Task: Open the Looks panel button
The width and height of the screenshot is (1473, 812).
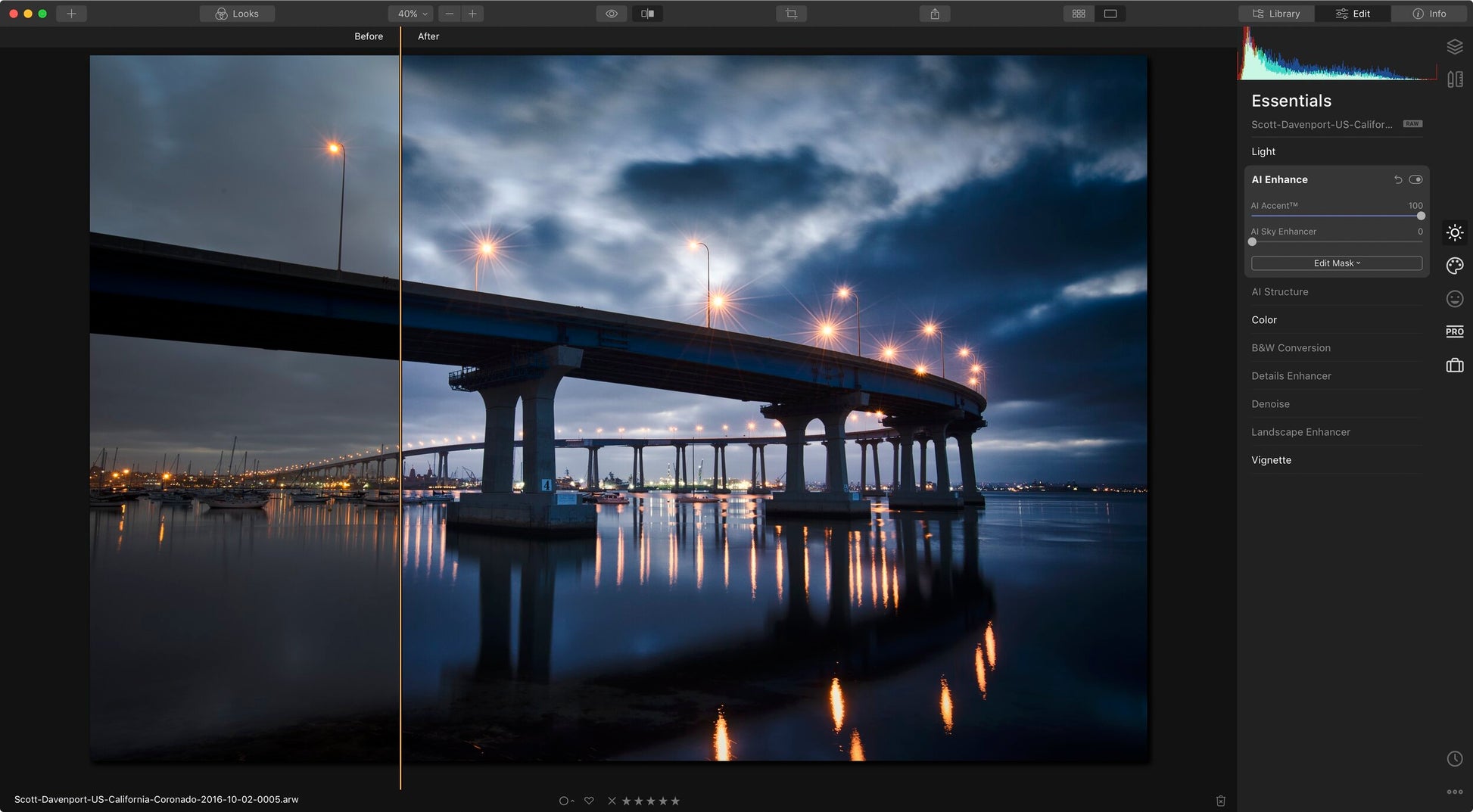Action: coord(237,14)
